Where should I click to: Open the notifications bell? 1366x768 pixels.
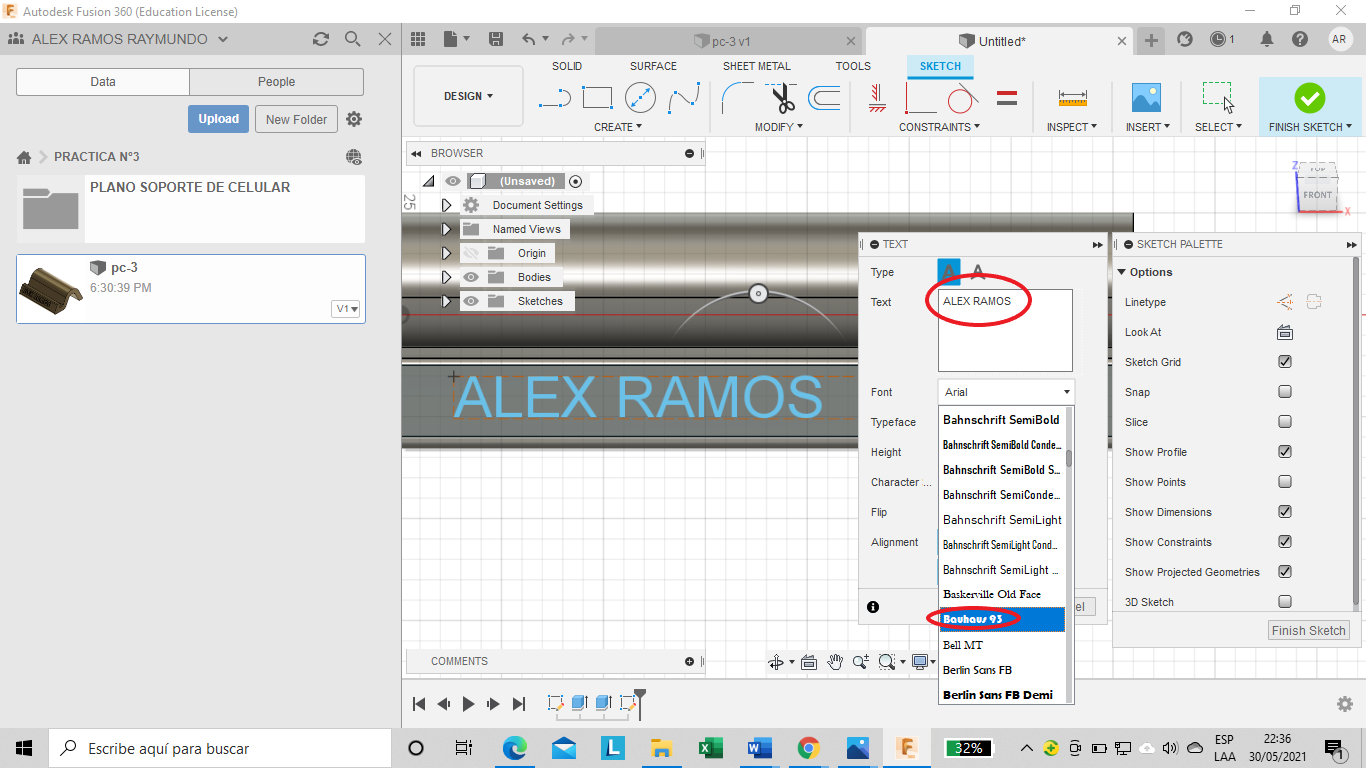tap(1267, 39)
